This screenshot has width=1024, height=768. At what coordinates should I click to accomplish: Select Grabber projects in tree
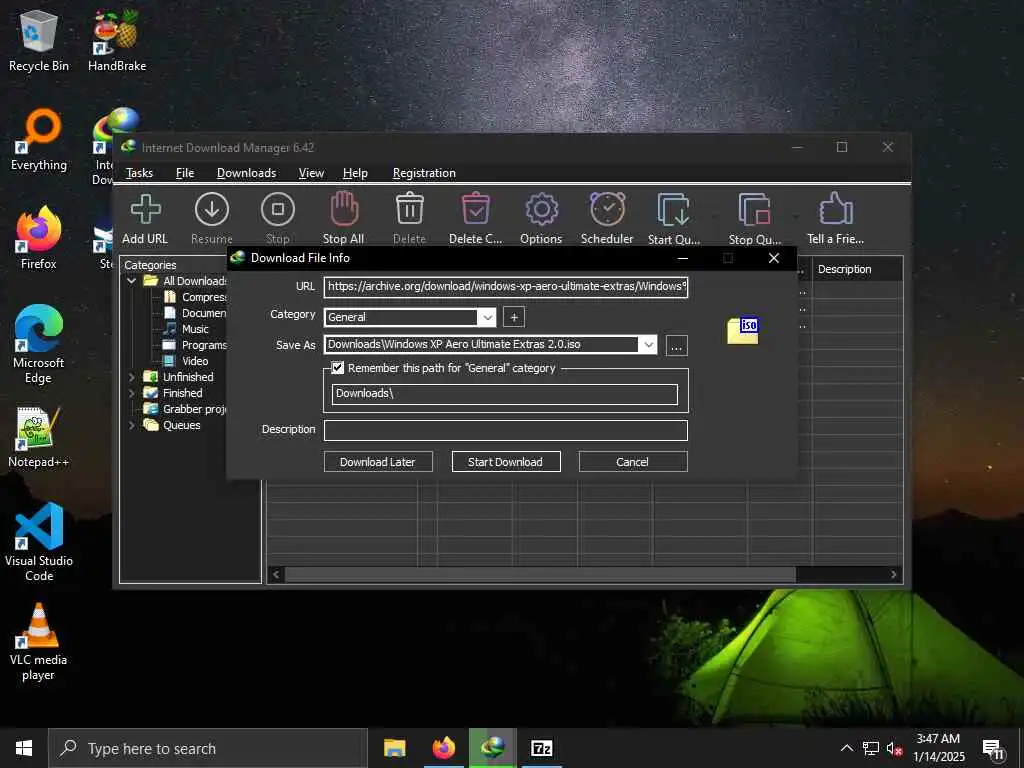(x=185, y=409)
